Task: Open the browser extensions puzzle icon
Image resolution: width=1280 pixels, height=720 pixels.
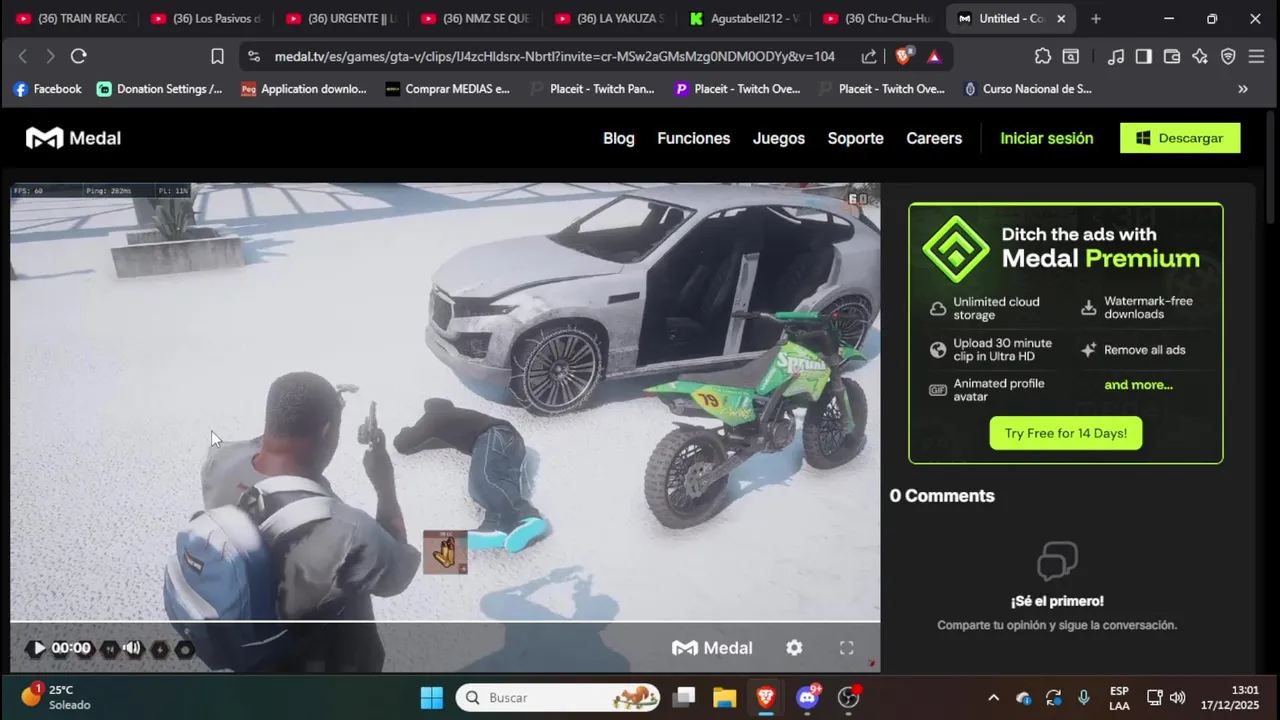Action: (x=1043, y=56)
